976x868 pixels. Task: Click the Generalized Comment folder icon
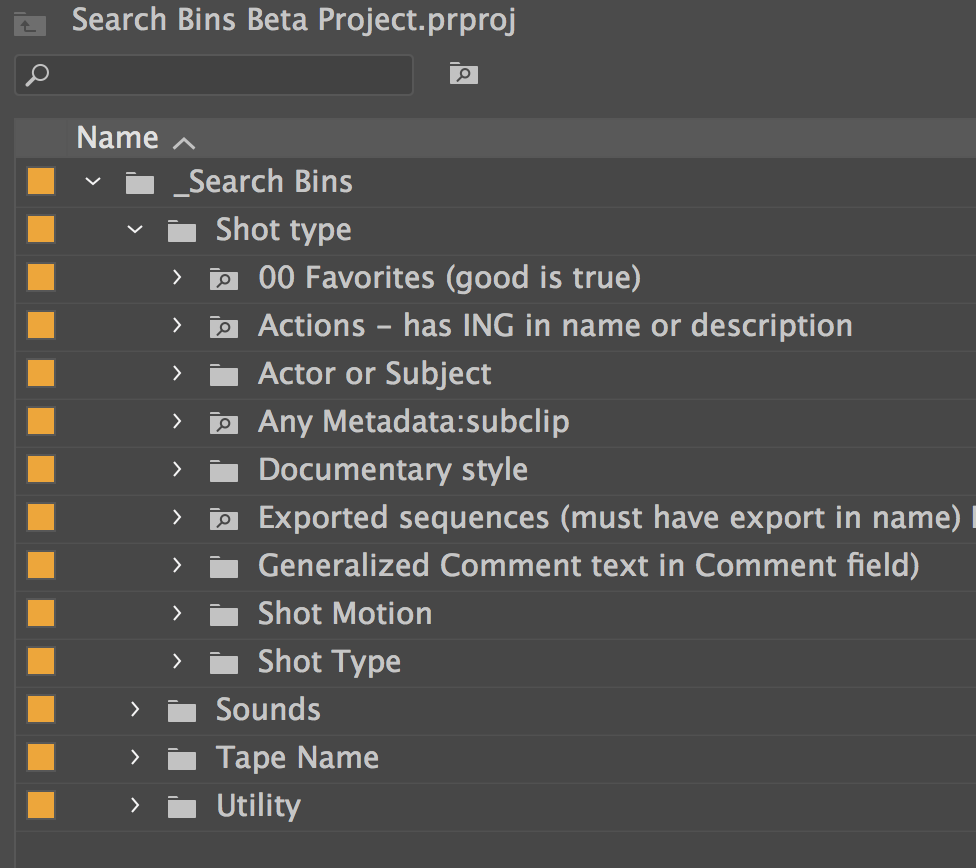[224, 567]
